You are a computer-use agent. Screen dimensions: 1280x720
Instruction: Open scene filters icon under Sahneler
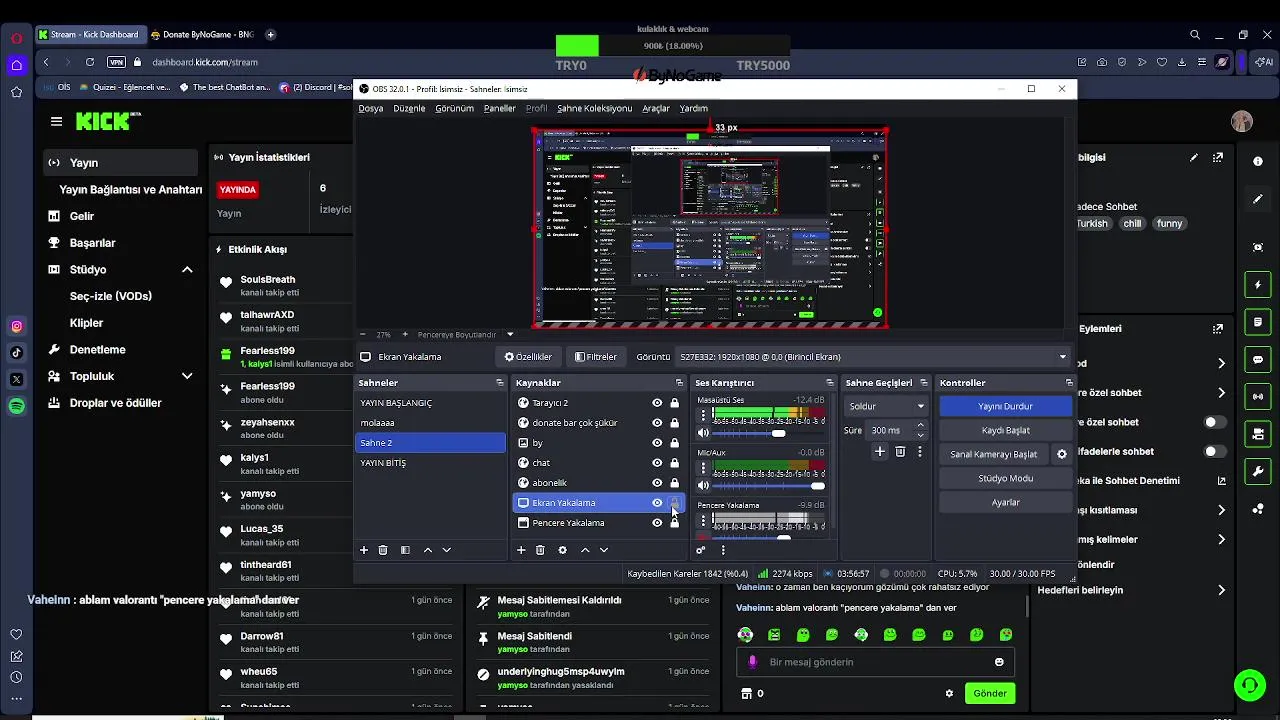tap(405, 550)
